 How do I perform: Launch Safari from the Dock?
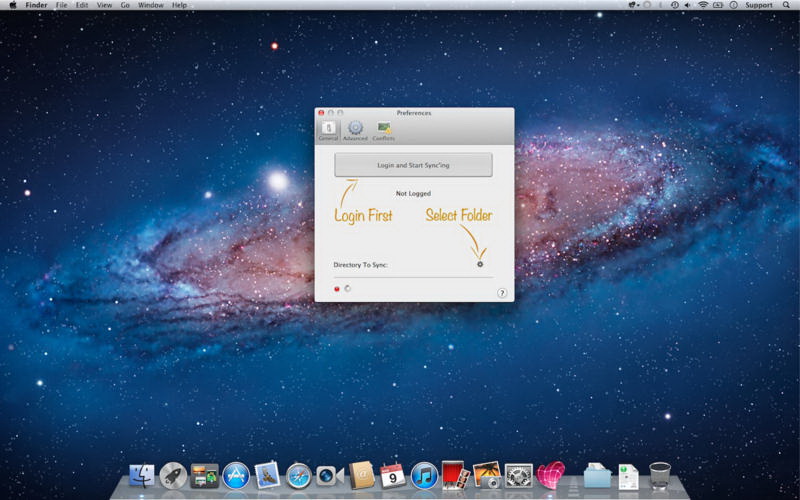[298, 476]
